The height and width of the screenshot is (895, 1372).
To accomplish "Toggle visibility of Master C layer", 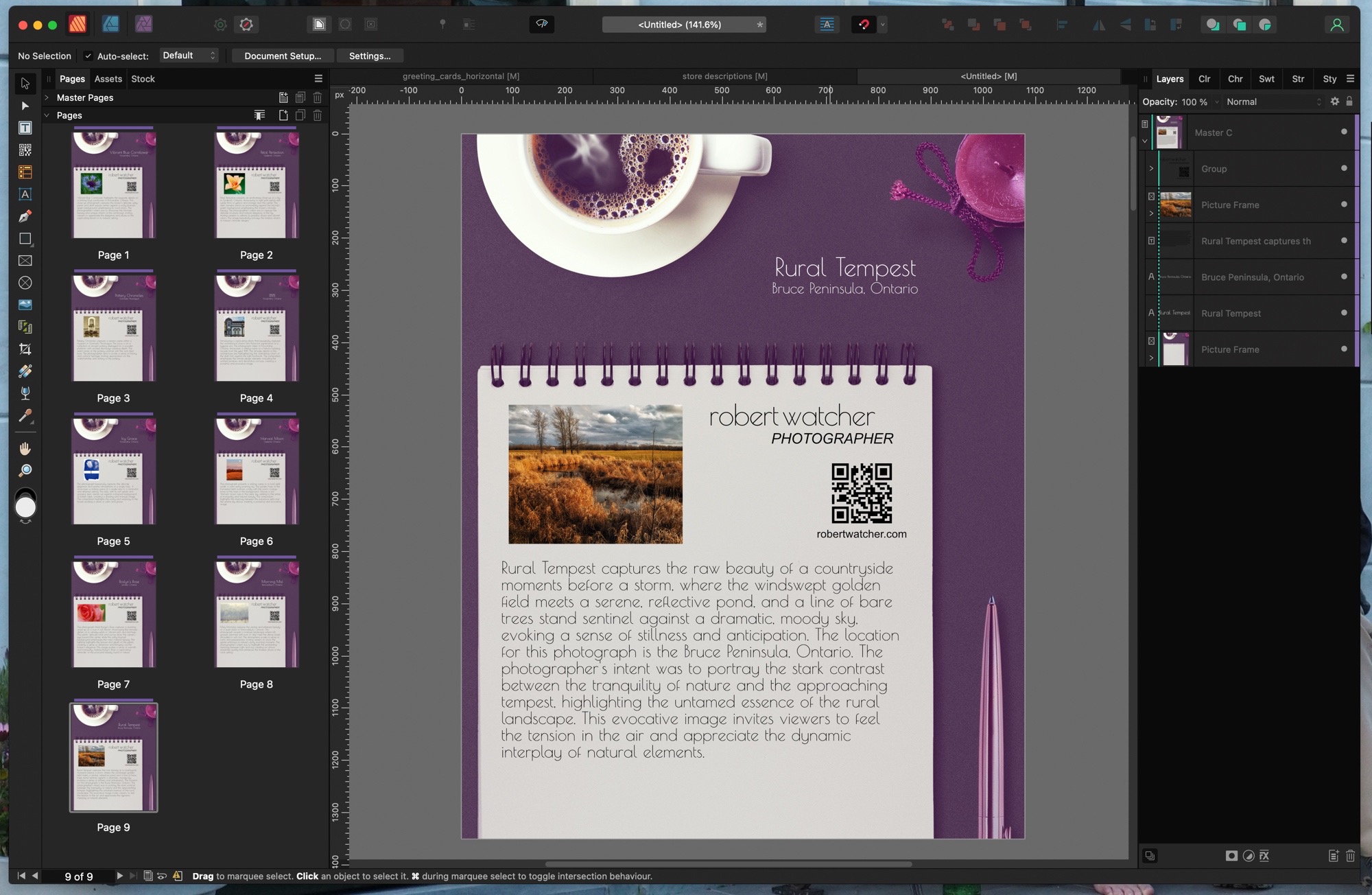I will coord(1344,132).
